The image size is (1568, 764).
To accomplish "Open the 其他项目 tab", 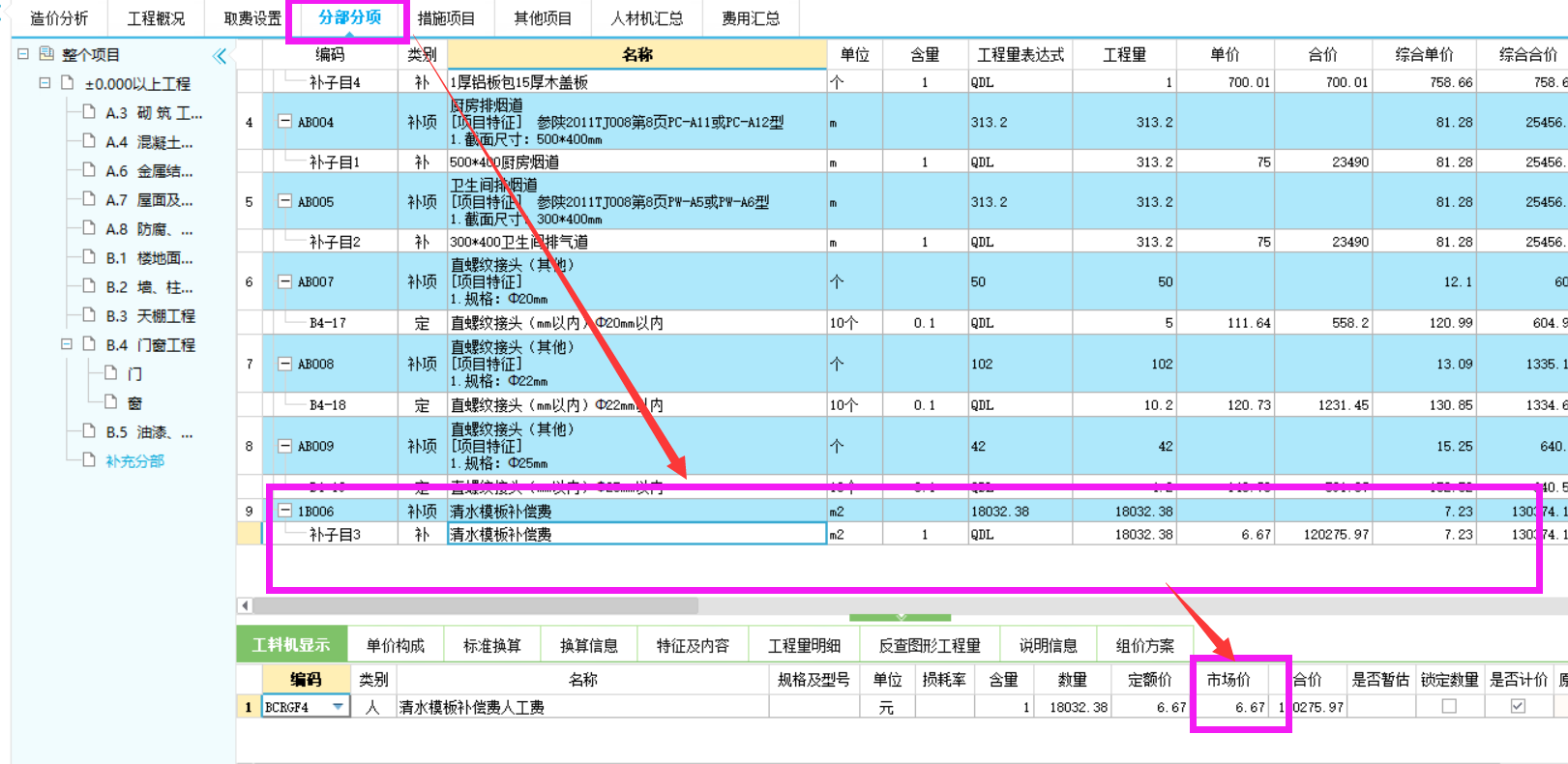I will click(x=543, y=18).
